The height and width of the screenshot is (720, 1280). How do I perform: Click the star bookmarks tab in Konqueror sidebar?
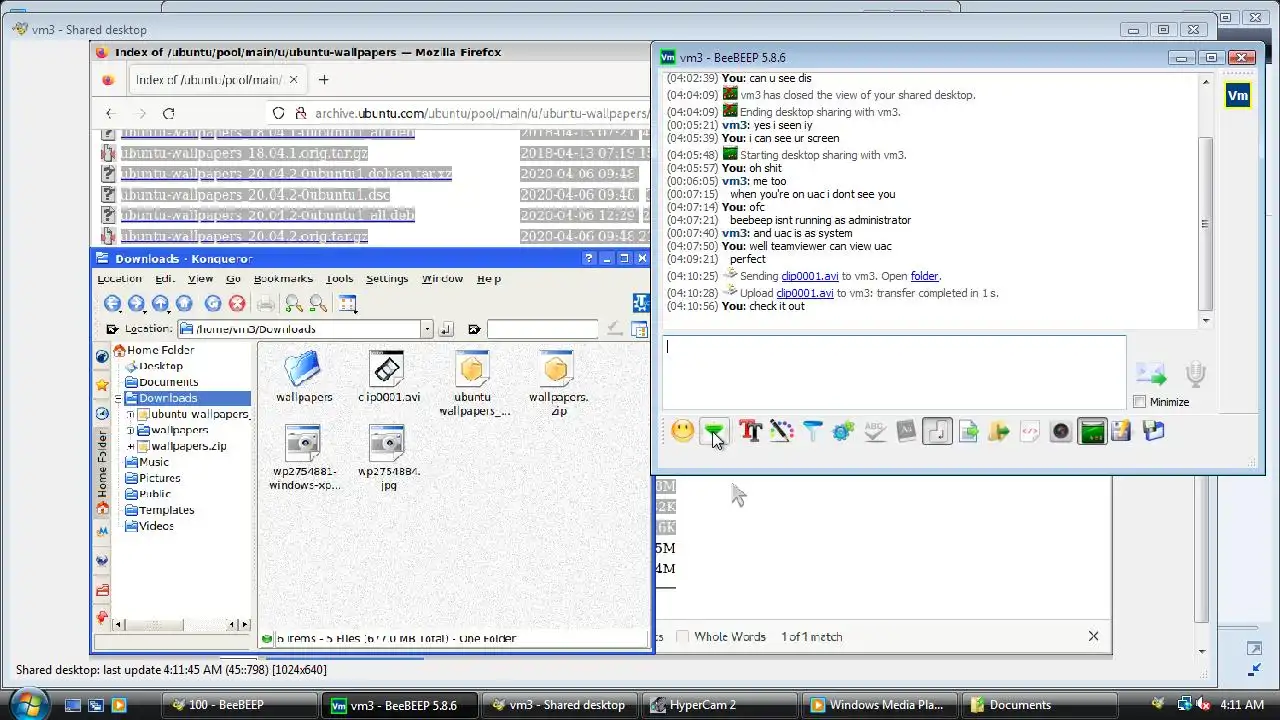(102, 385)
